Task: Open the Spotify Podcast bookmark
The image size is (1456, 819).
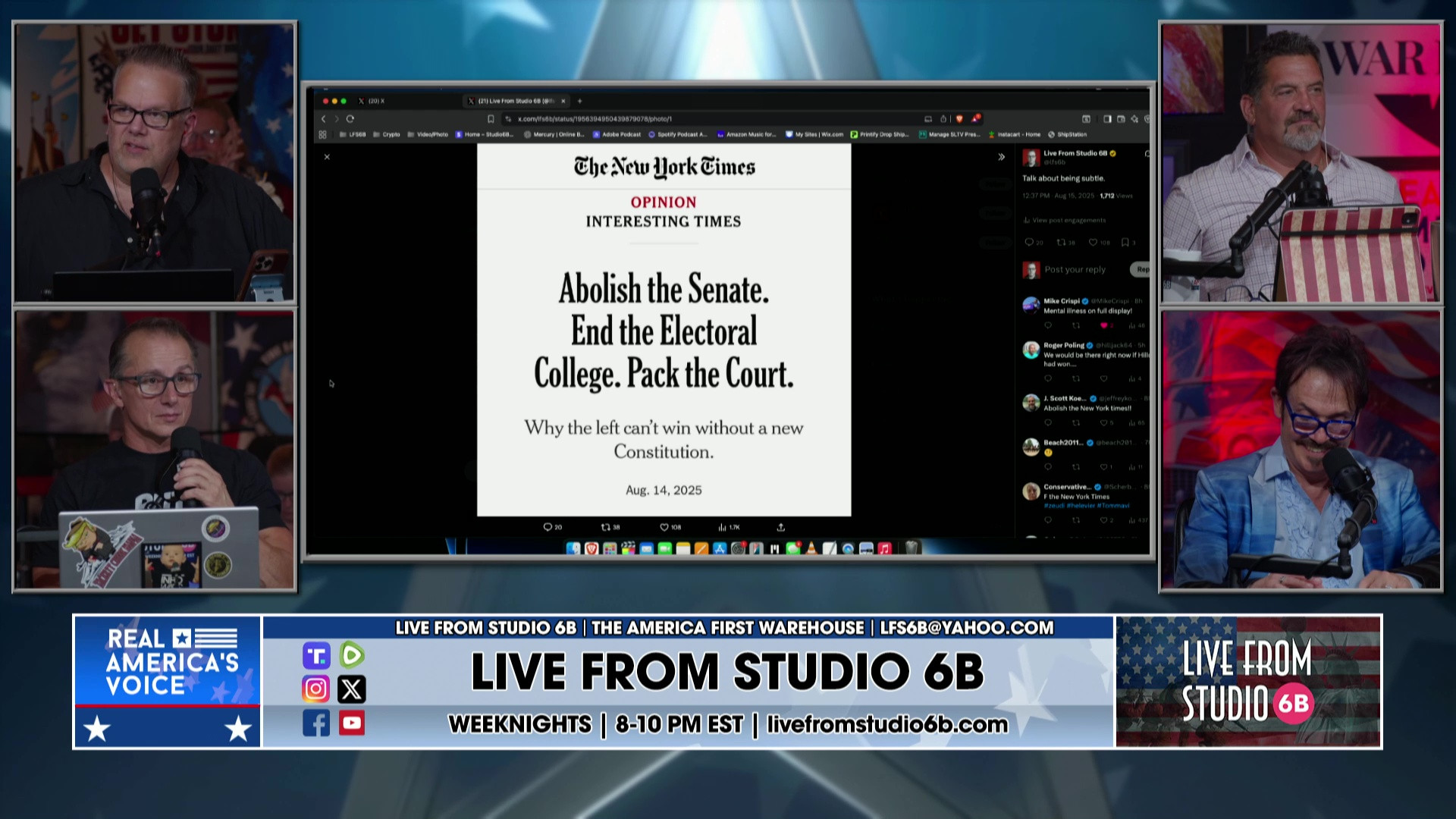Action: pos(677,134)
